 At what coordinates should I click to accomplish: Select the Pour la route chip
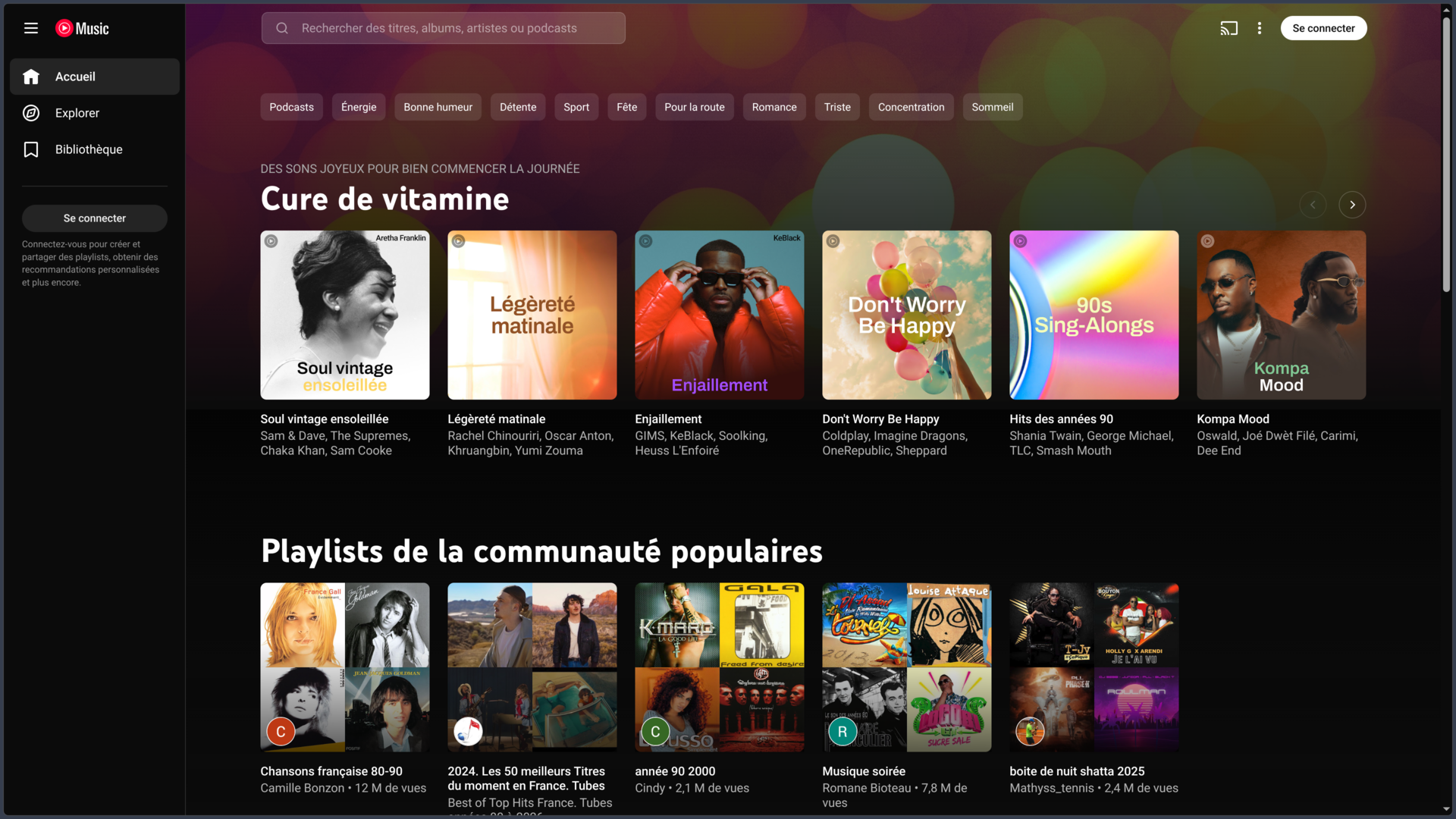695,107
